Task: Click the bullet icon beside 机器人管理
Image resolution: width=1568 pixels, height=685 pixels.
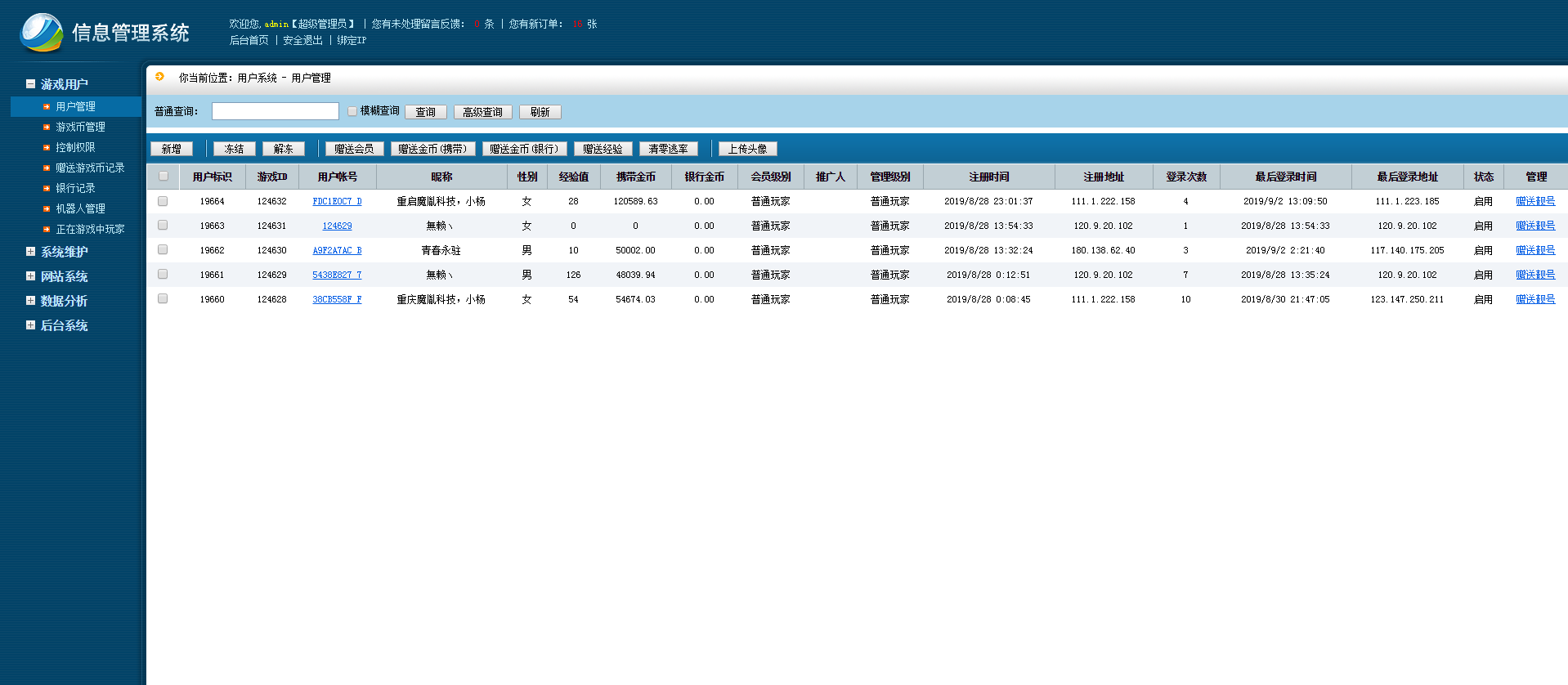Action: (47, 209)
